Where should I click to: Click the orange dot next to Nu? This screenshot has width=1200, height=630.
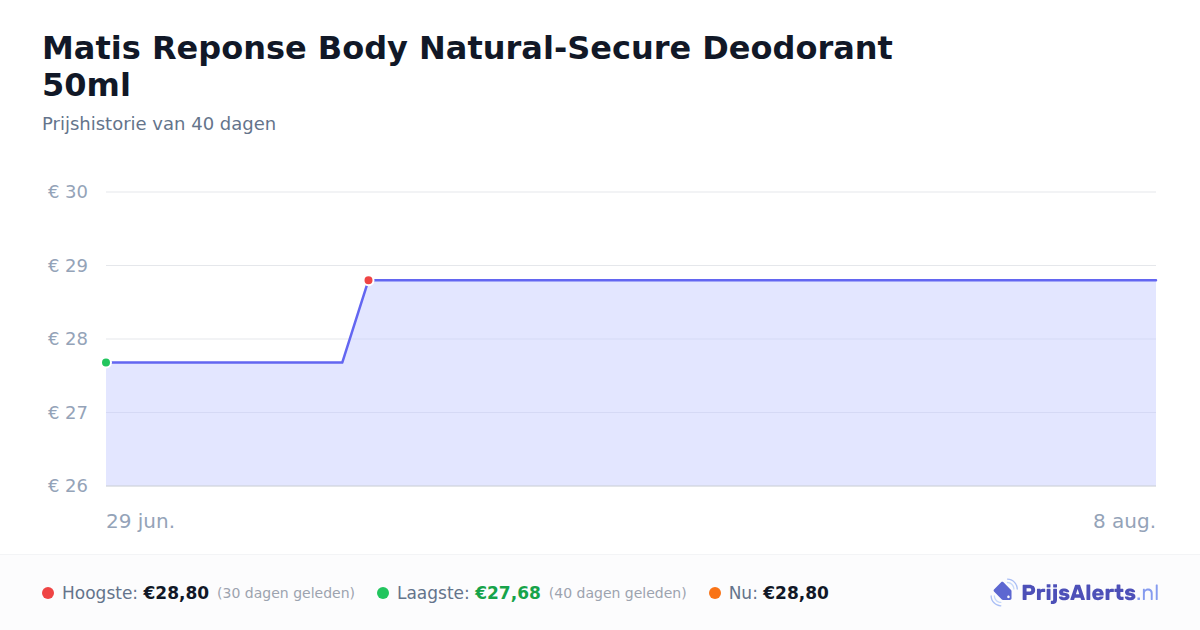pyautogui.click(x=715, y=593)
